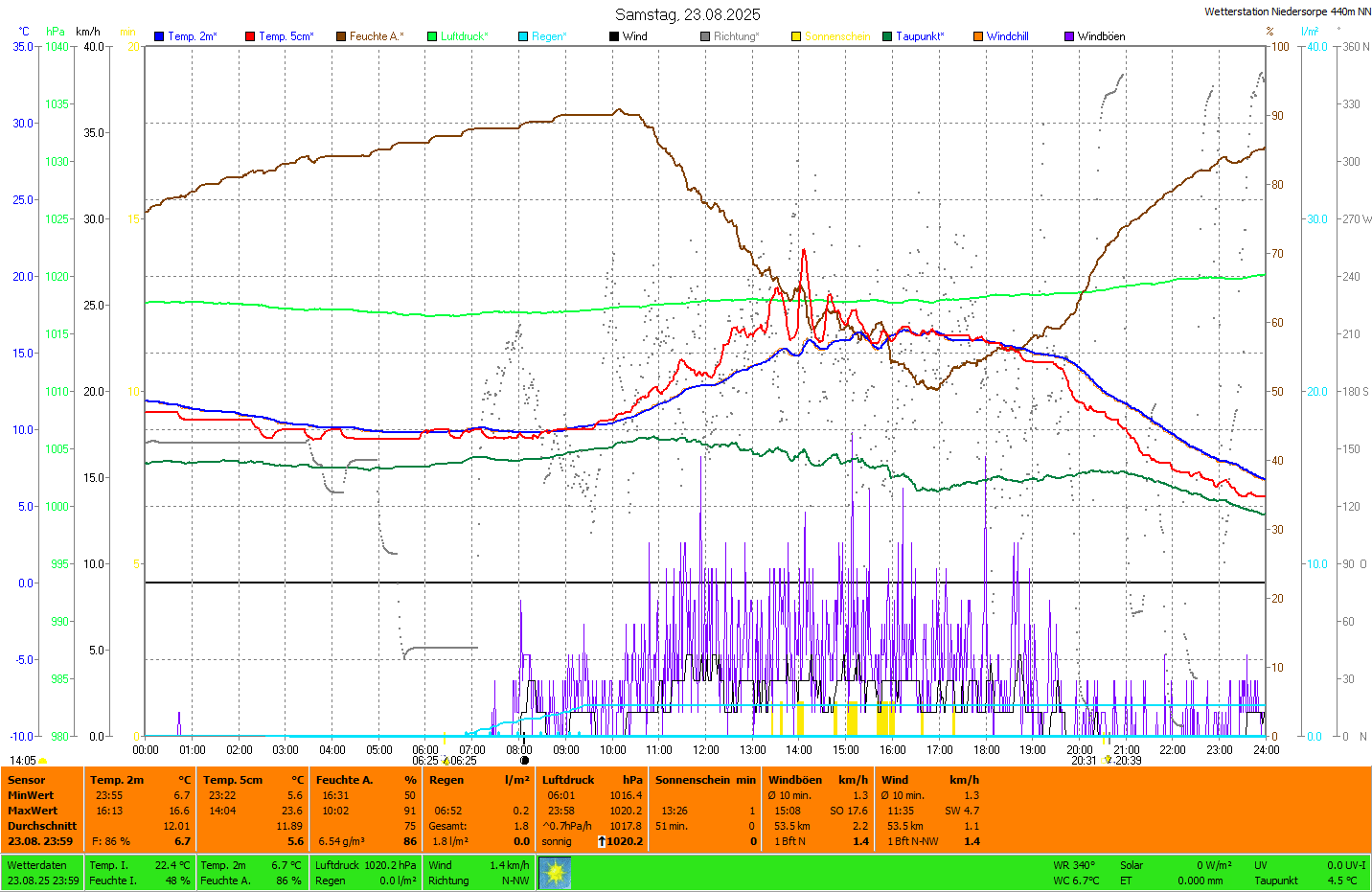Click the sunny weather icon in the green bar
This screenshot has width=1372, height=892.
(555, 873)
